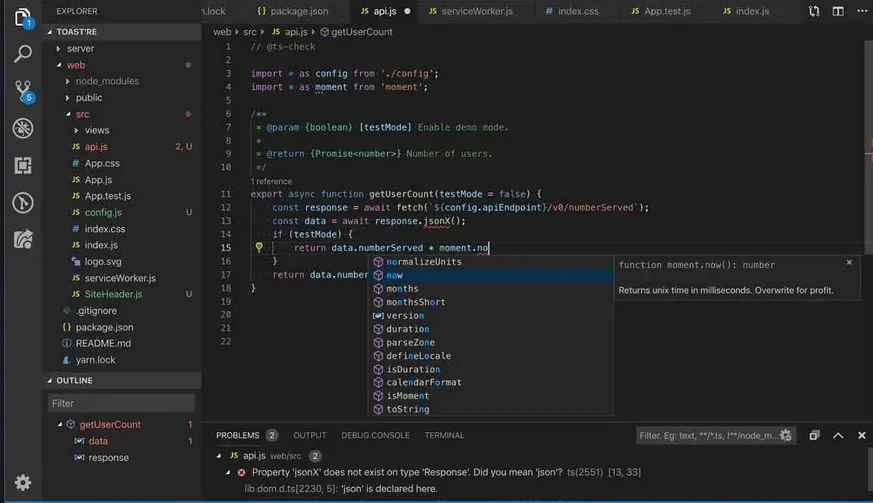Collapse getUserCount in the outline
This screenshot has width=873, height=503.
(60, 424)
